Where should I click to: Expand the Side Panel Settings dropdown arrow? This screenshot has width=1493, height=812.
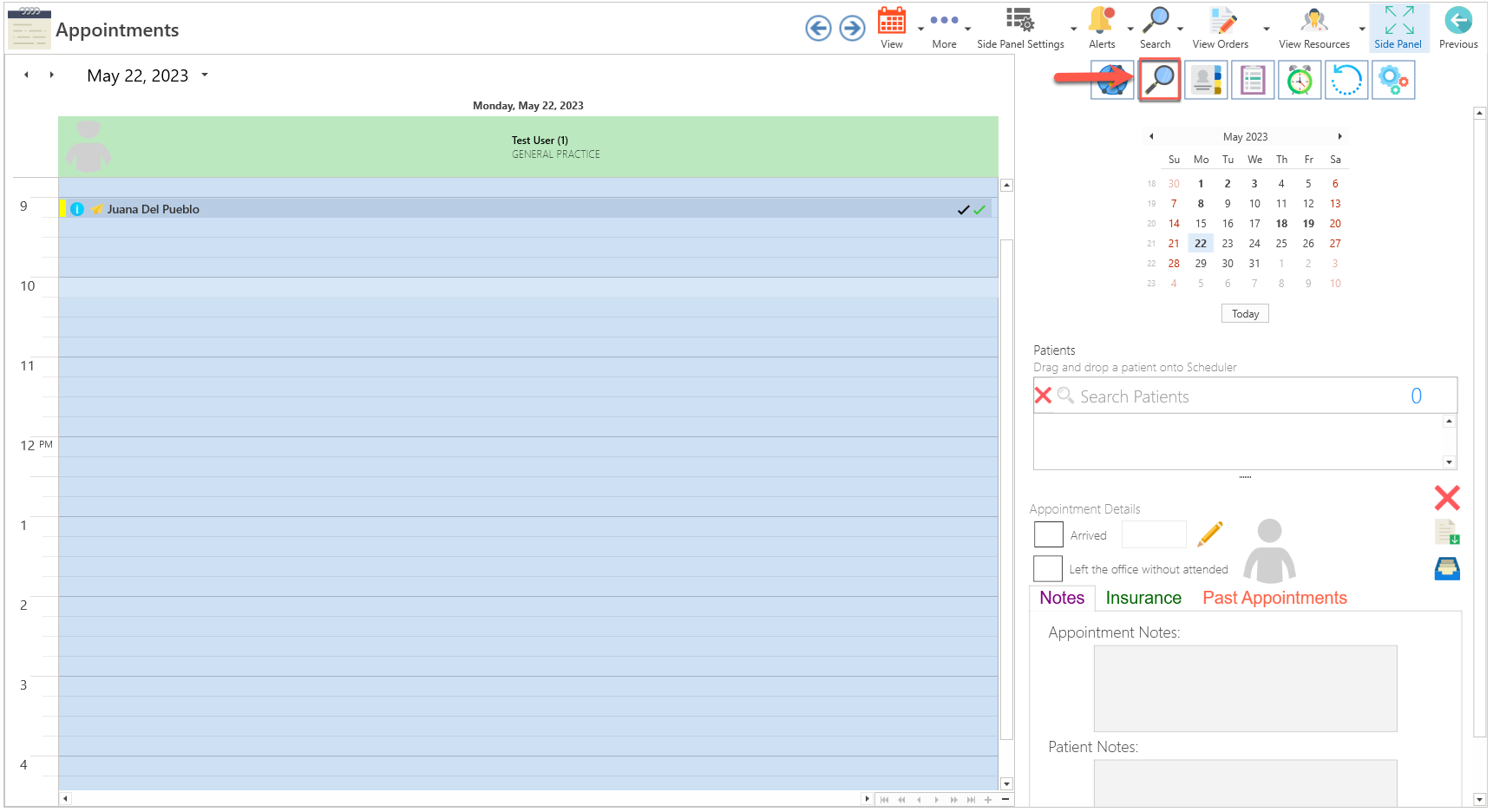pyautogui.click(x=1074, y=29)
